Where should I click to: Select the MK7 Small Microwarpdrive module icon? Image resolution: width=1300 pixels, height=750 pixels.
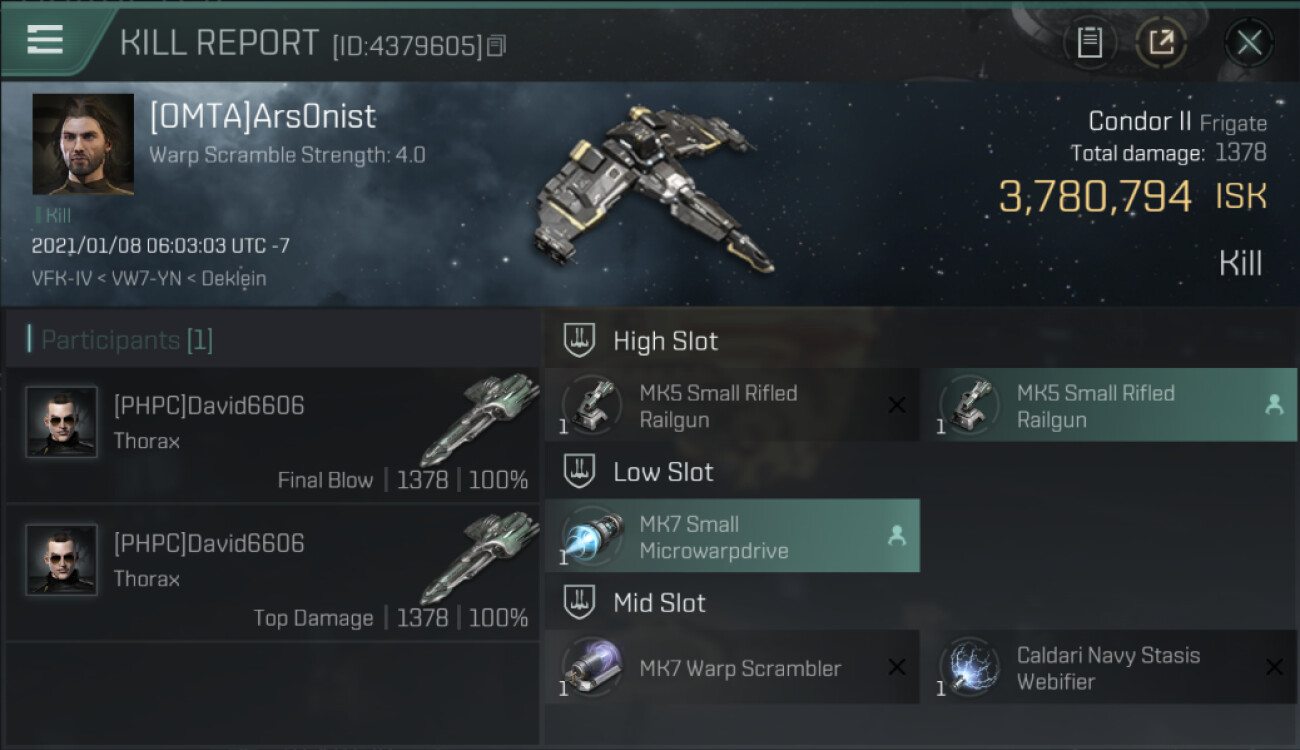point(592,536)
